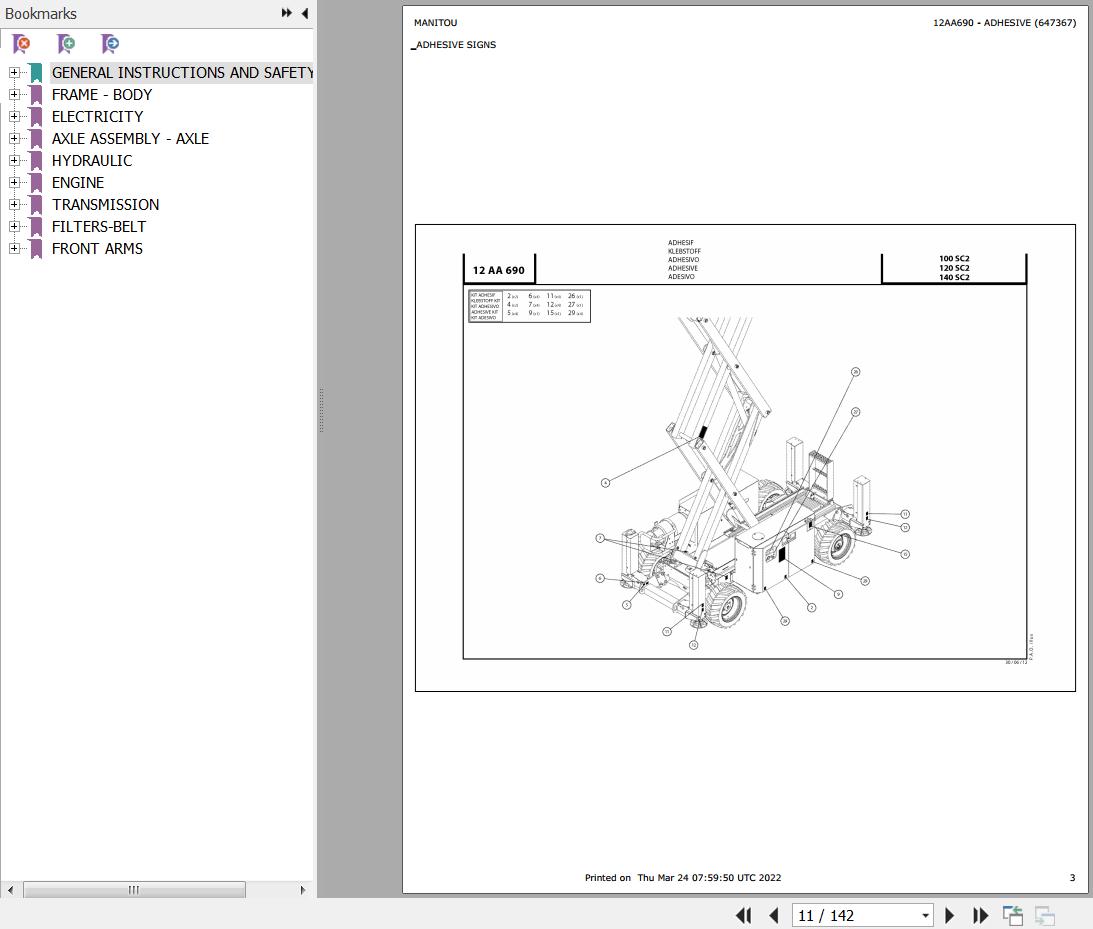Image resolution: width=1093 pixels, height=929 pixels.
Task: Select the GENERAL INSTRUCTIONS AND SAFETY bookmark
Action: (182, 72)
